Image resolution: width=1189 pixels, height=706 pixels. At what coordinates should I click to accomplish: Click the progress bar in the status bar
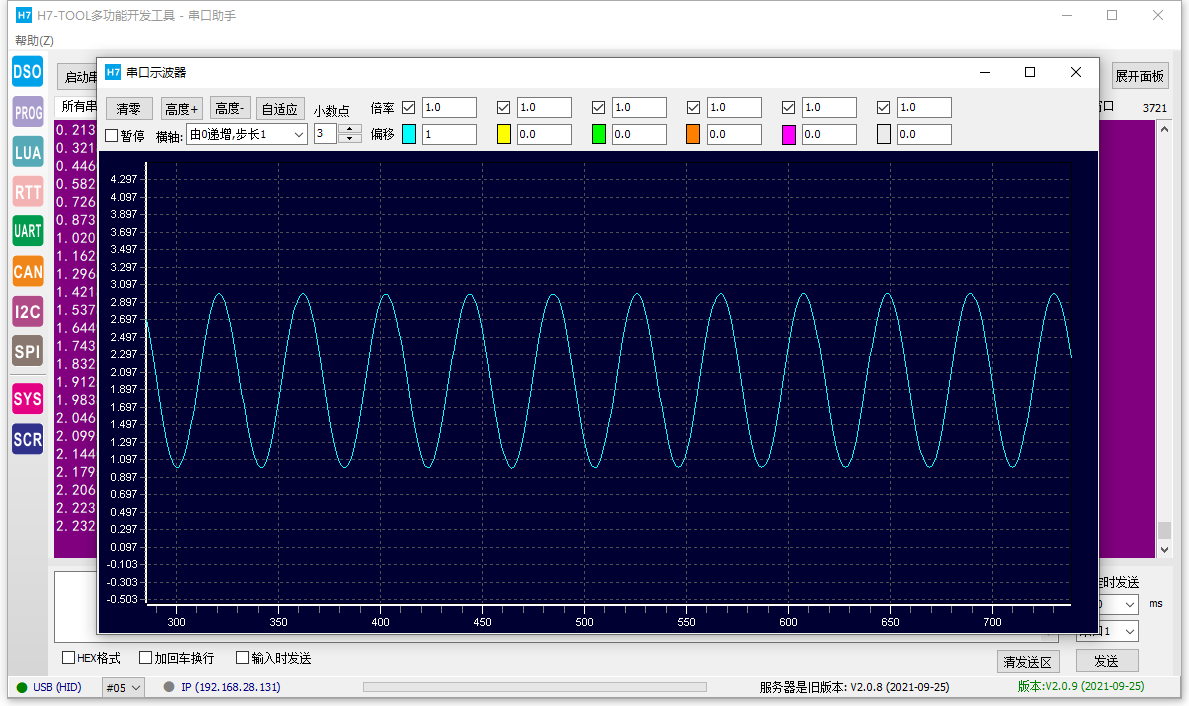coord(535,687)
